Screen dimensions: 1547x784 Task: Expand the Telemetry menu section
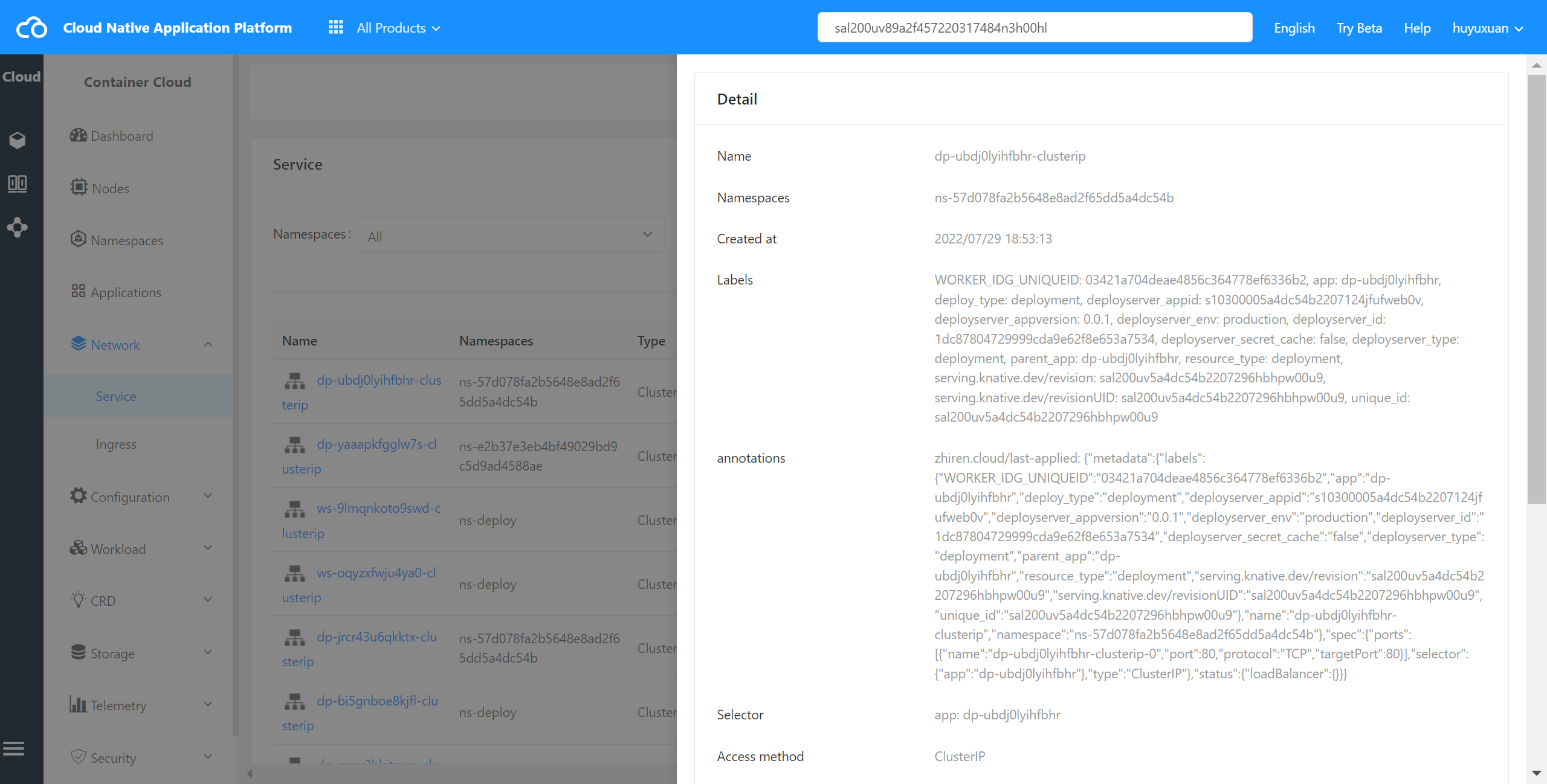click(x=208, y=705)
